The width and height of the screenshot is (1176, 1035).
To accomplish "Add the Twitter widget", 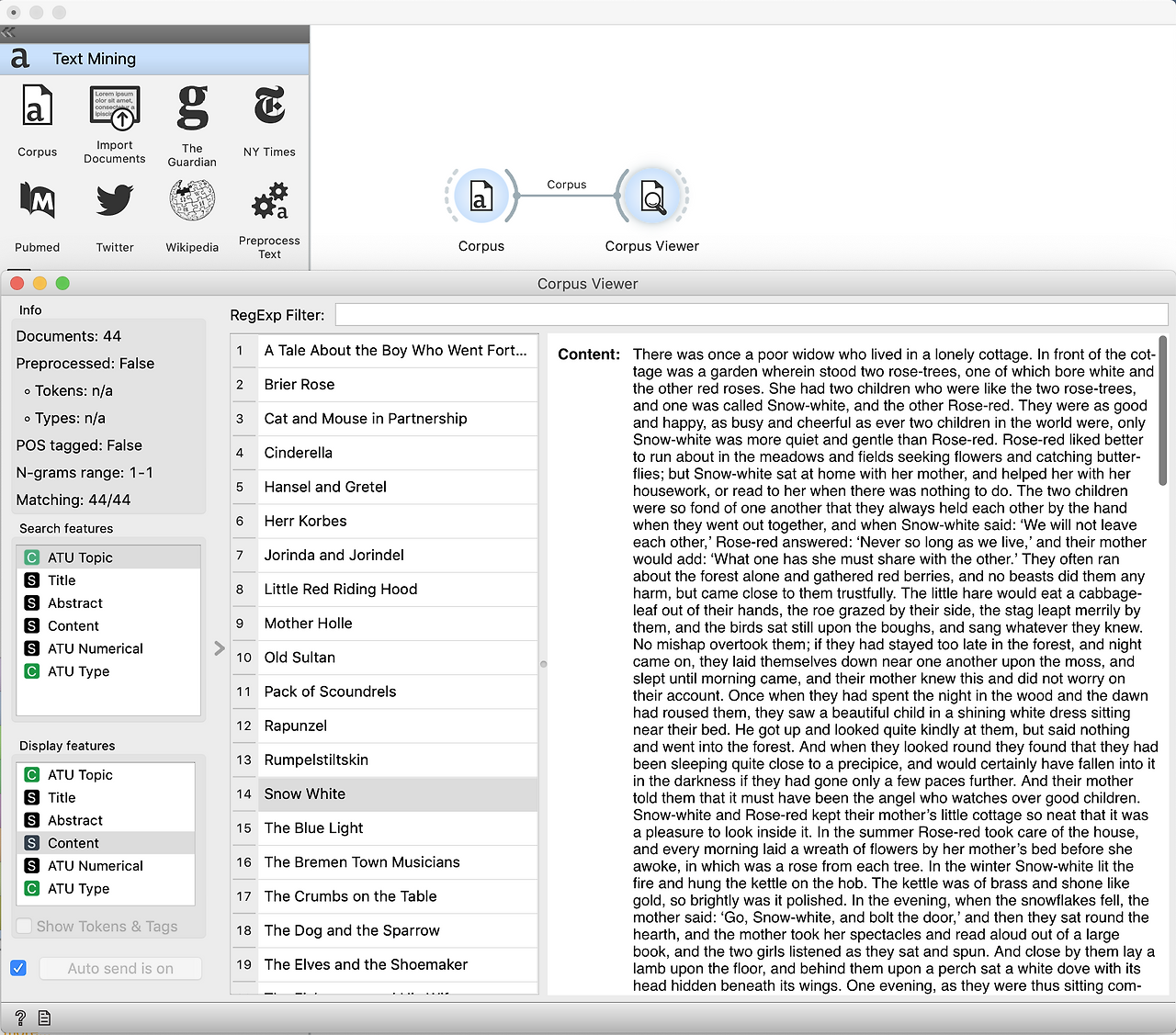I will 115,217.
